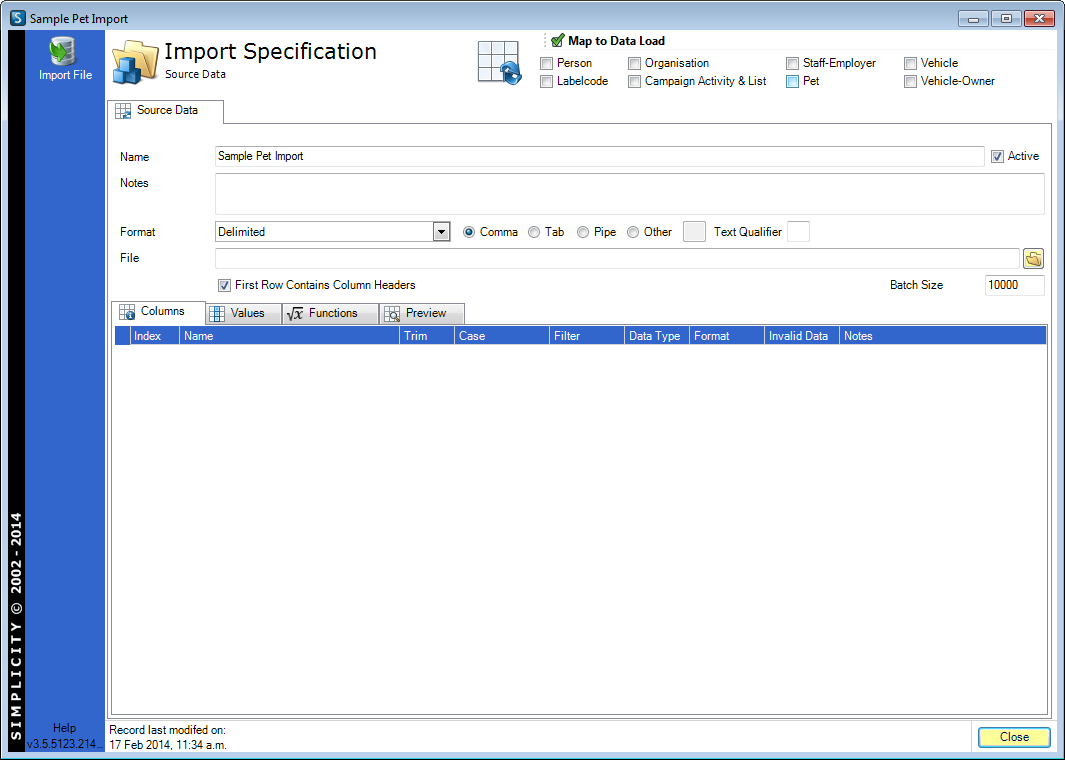Click the Source Data tab icon
This screenshot has width=1065, height=760.
123,111
